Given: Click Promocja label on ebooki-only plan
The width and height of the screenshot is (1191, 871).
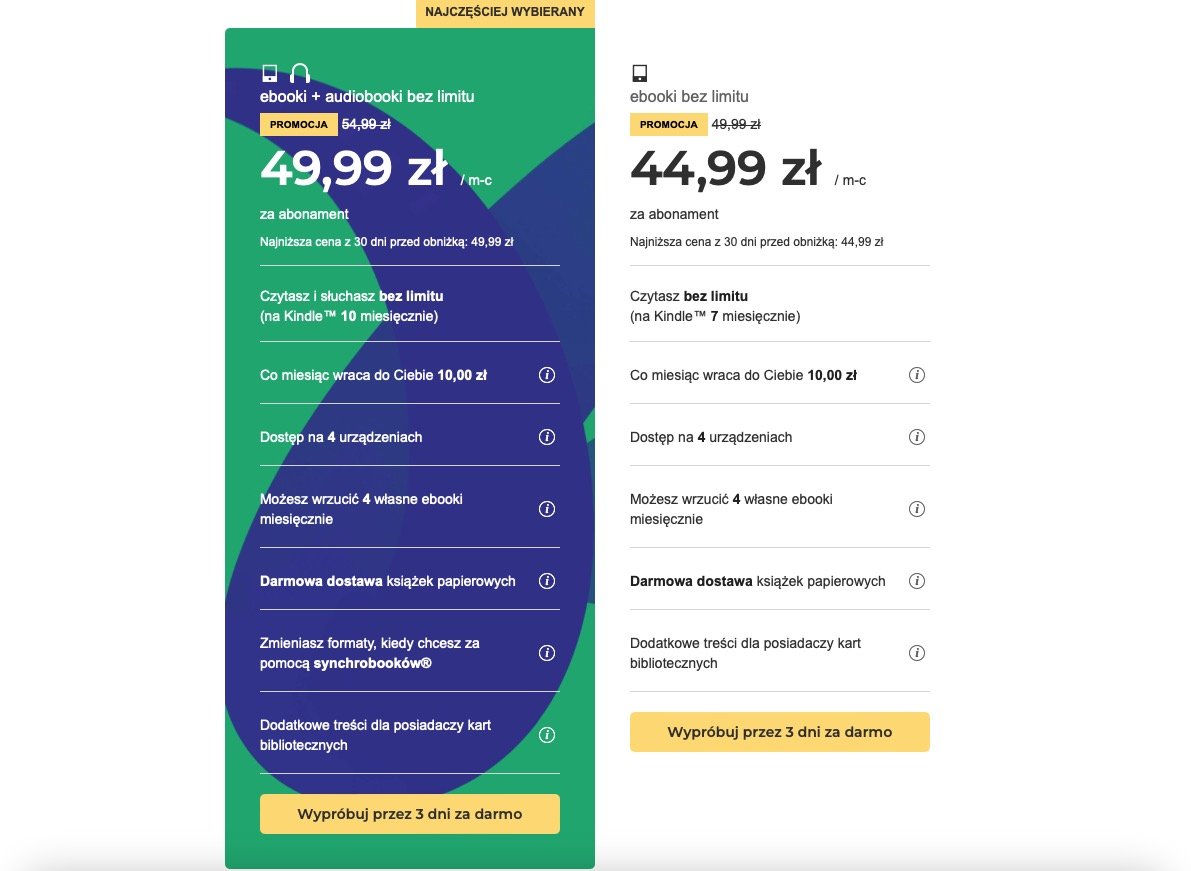Looking at the screenshot, I should click(668, 125).
